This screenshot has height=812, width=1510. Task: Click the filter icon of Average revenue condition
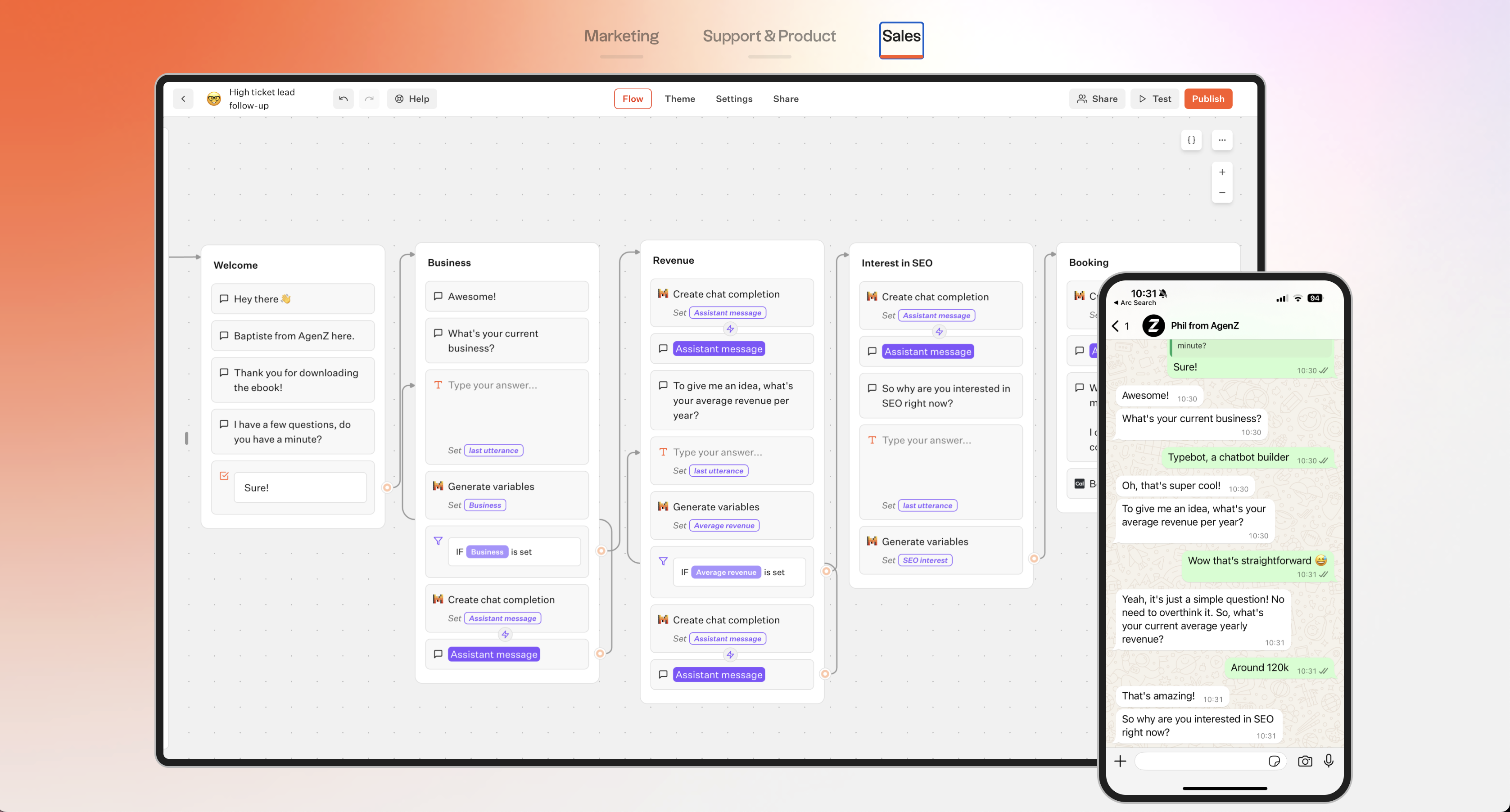point(663,561)
